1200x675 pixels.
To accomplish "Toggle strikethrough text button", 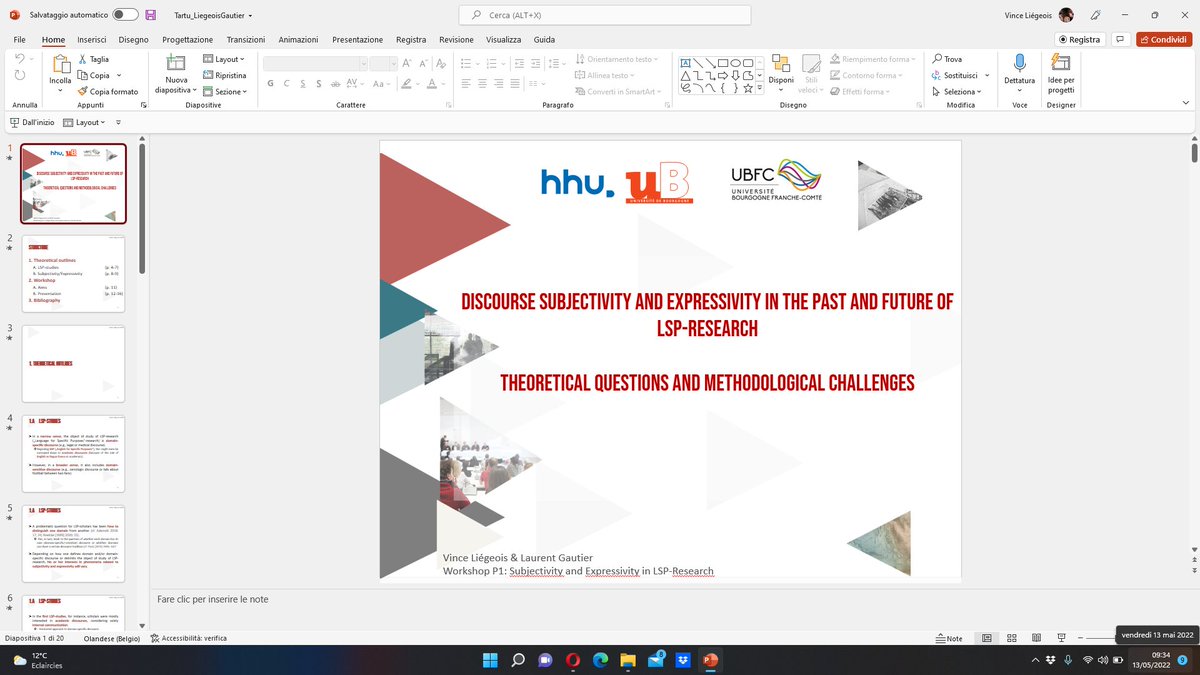I will point(335,83).
